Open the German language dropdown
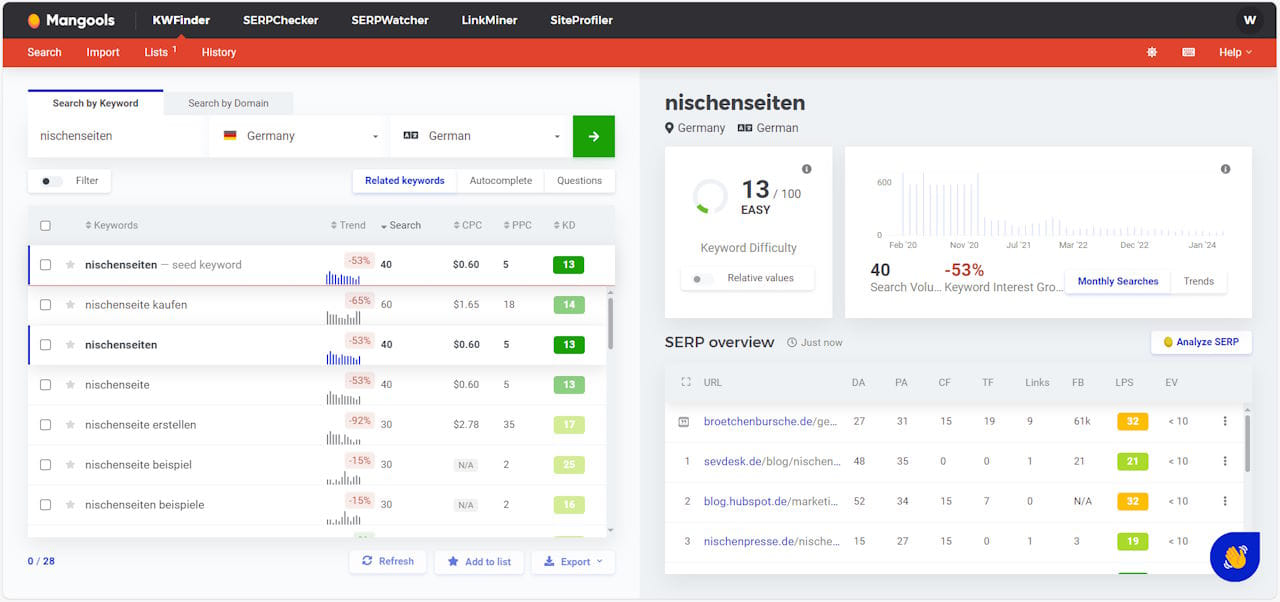This screenshot has width=1280, height=602. coord(481,136)
